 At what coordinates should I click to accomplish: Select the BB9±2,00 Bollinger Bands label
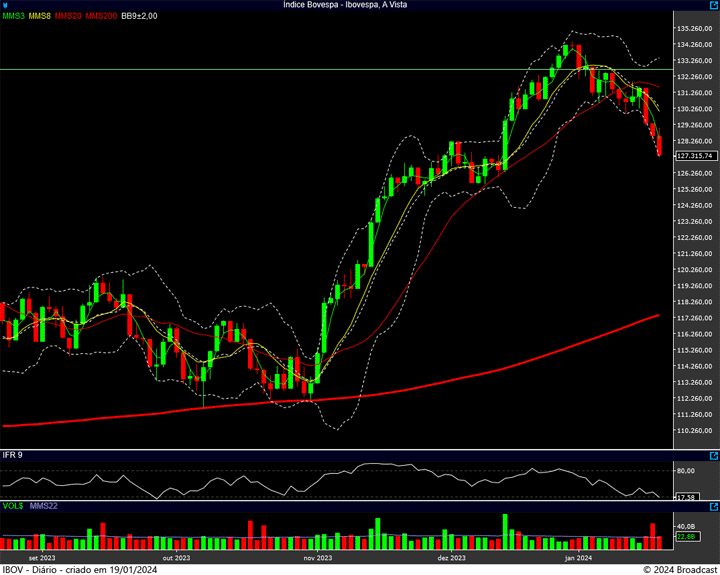pos(140,16)
